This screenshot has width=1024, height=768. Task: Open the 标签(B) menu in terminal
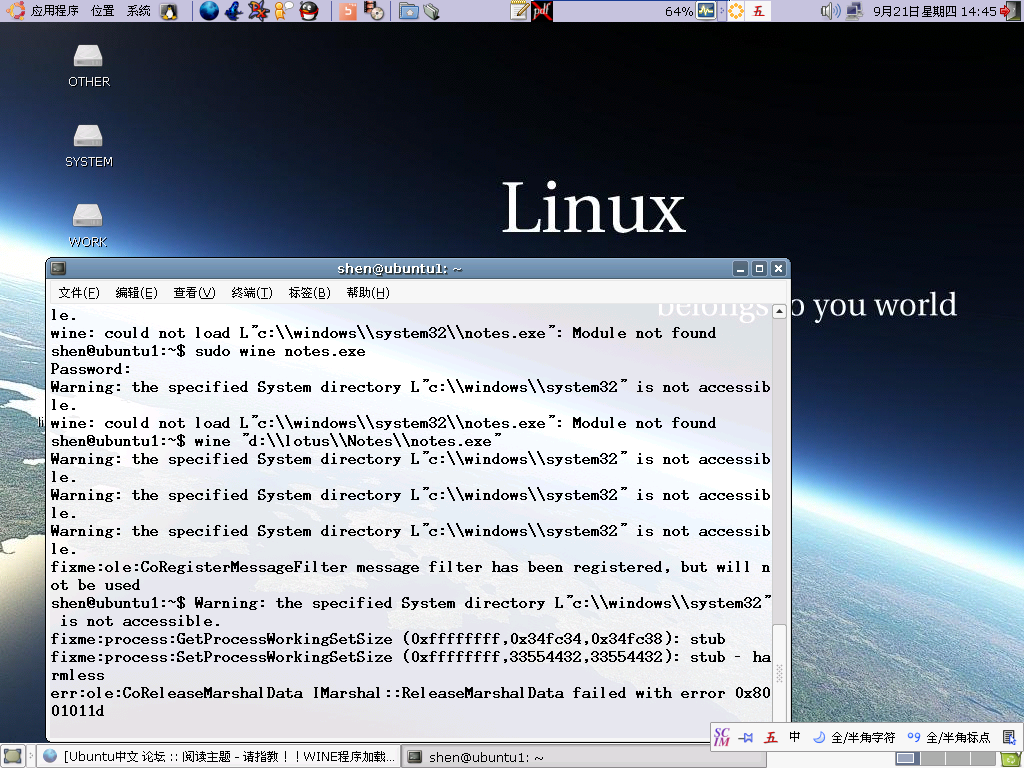pos(310,293)
